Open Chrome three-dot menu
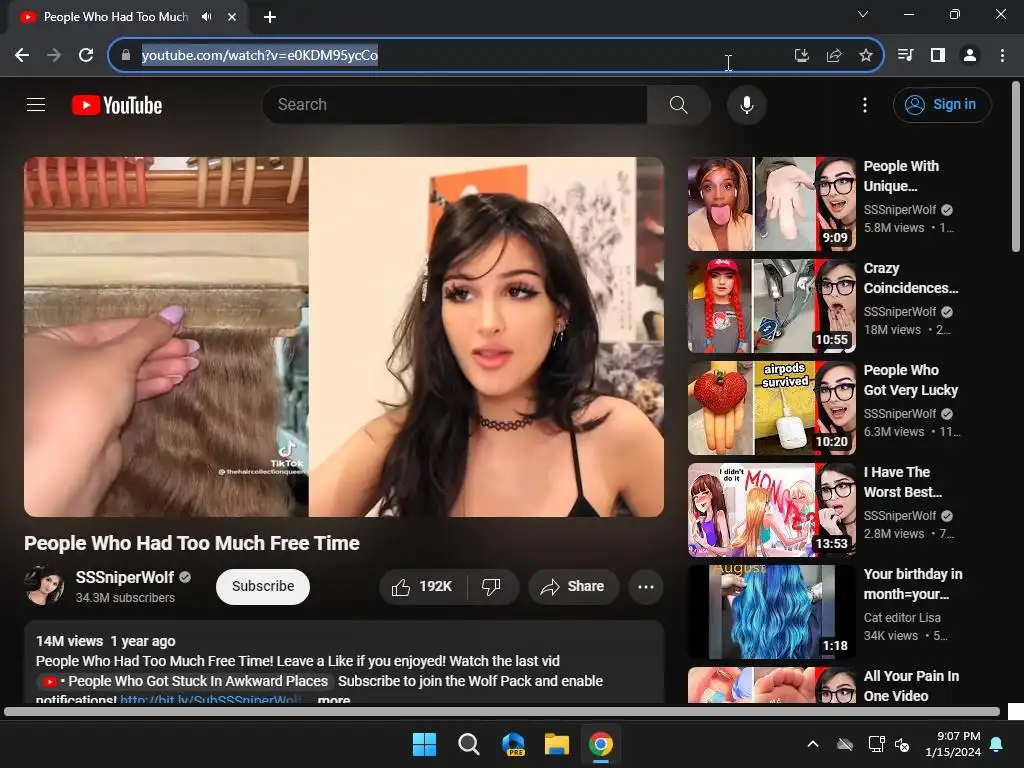1024x768 pixels. tap(1002, 55)
